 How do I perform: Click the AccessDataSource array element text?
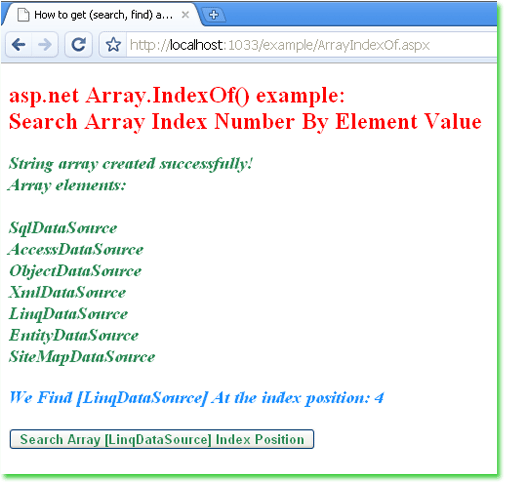coord(76,249)
